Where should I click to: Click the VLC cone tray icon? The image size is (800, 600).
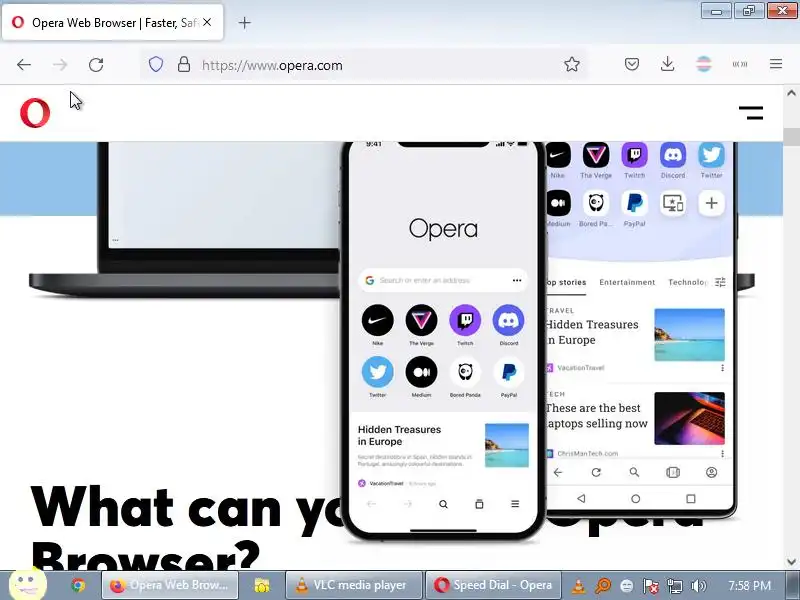(578, 586)
